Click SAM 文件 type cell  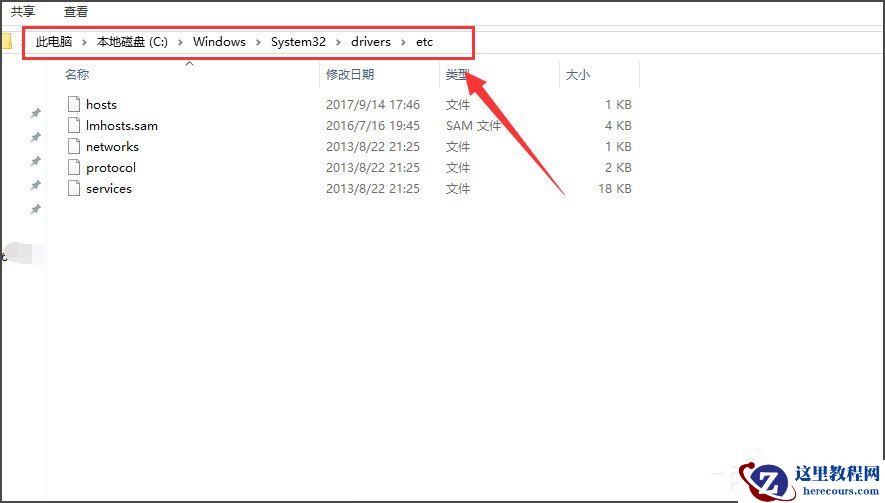pyautogui.click(x=474, y=125)
